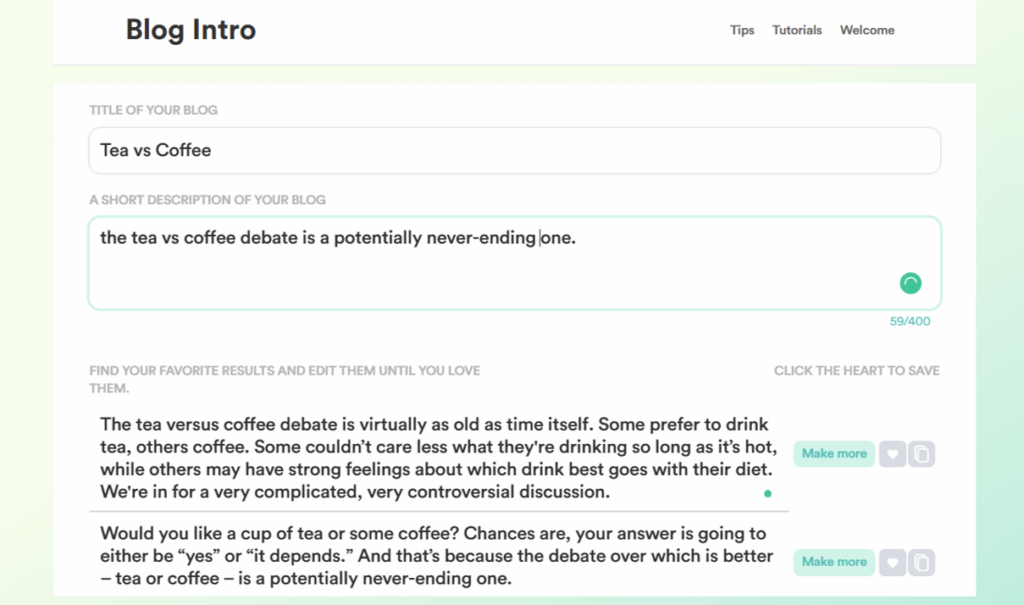This screenshot has height=605, width=1024.
Task: Copy the first result with clipboard icon
Action: 921,454
